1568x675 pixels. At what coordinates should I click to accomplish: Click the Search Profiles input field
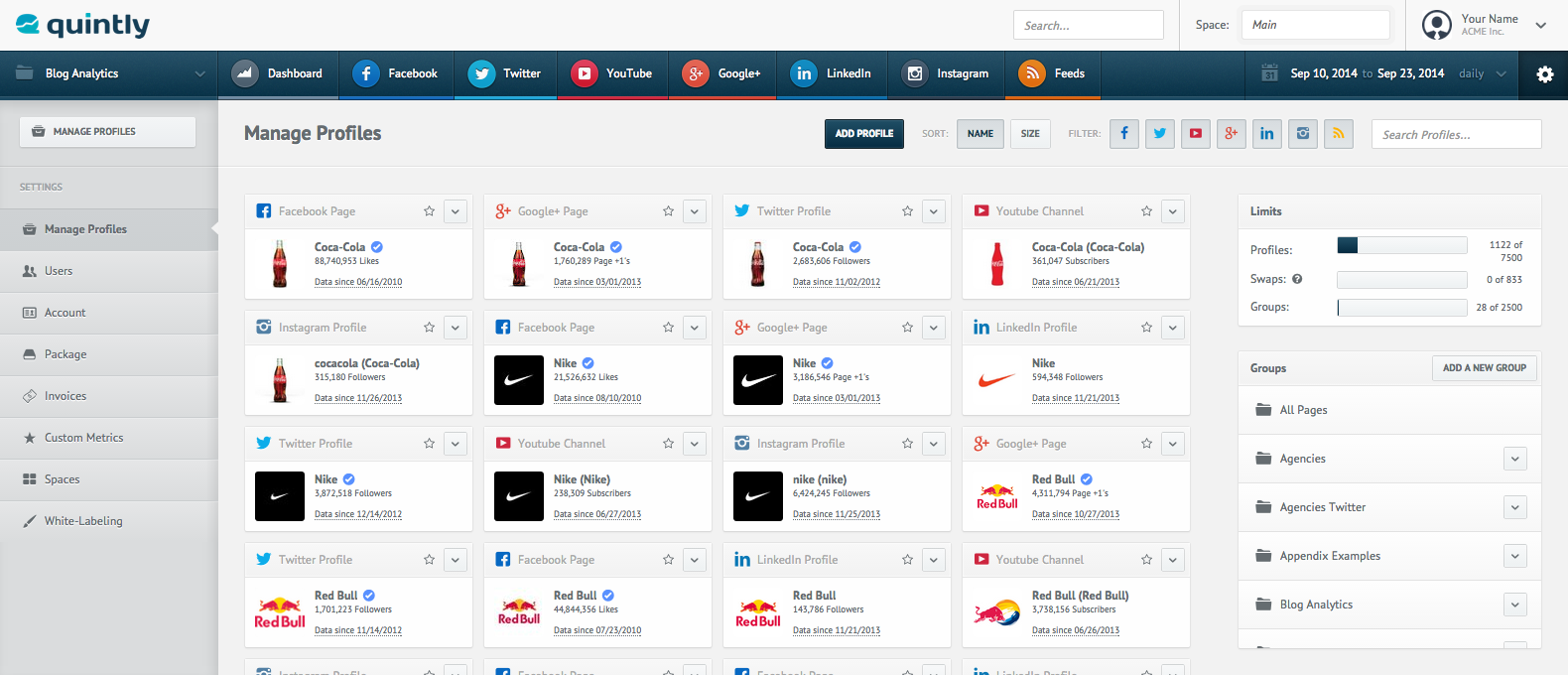pyautogui.click(x=1457, y=134)
